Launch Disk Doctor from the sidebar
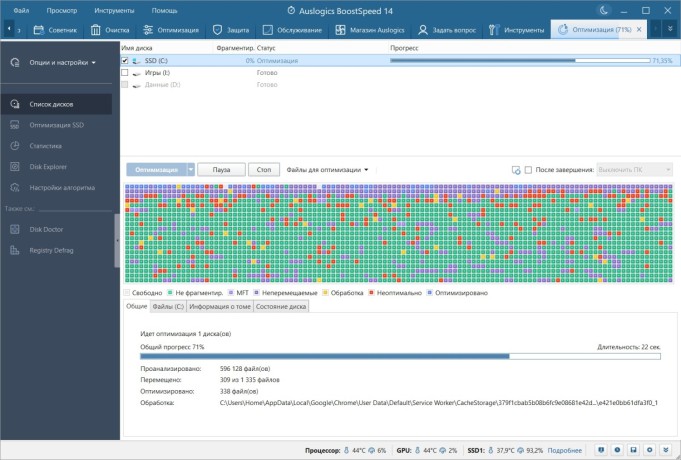The width and height of the screenshot is (681, 460). coord(49,229)
